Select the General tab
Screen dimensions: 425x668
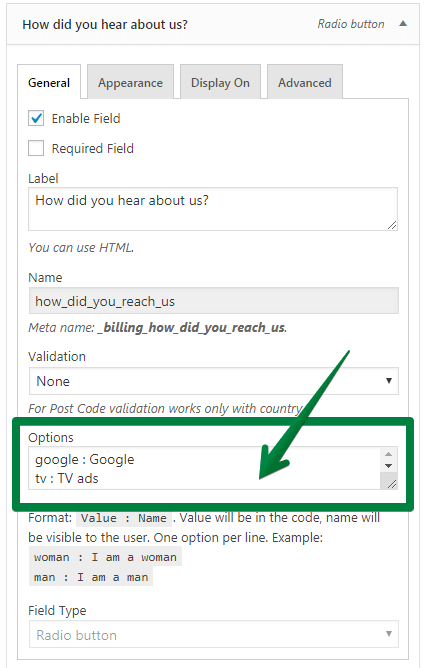[49, 82]
